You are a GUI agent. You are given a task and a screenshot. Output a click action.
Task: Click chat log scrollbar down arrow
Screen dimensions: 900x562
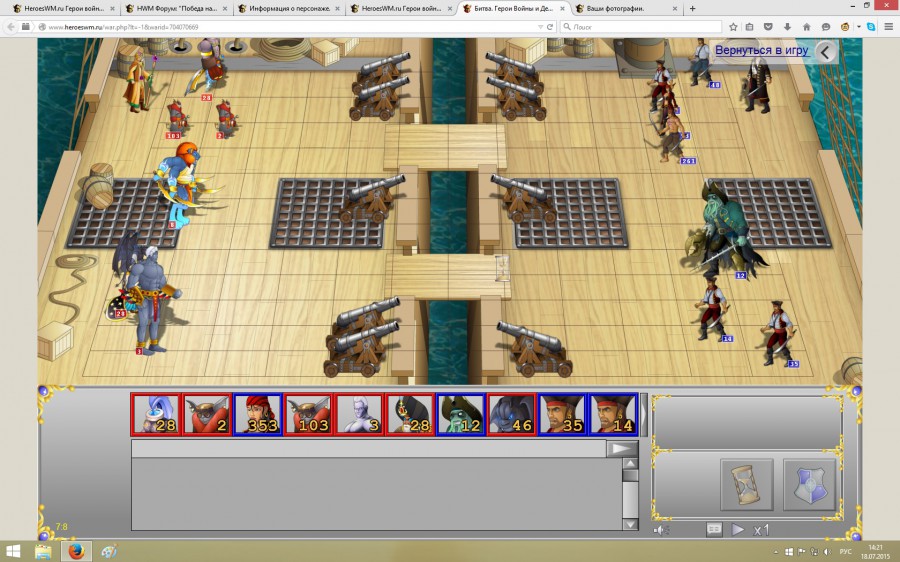[630, 524]
